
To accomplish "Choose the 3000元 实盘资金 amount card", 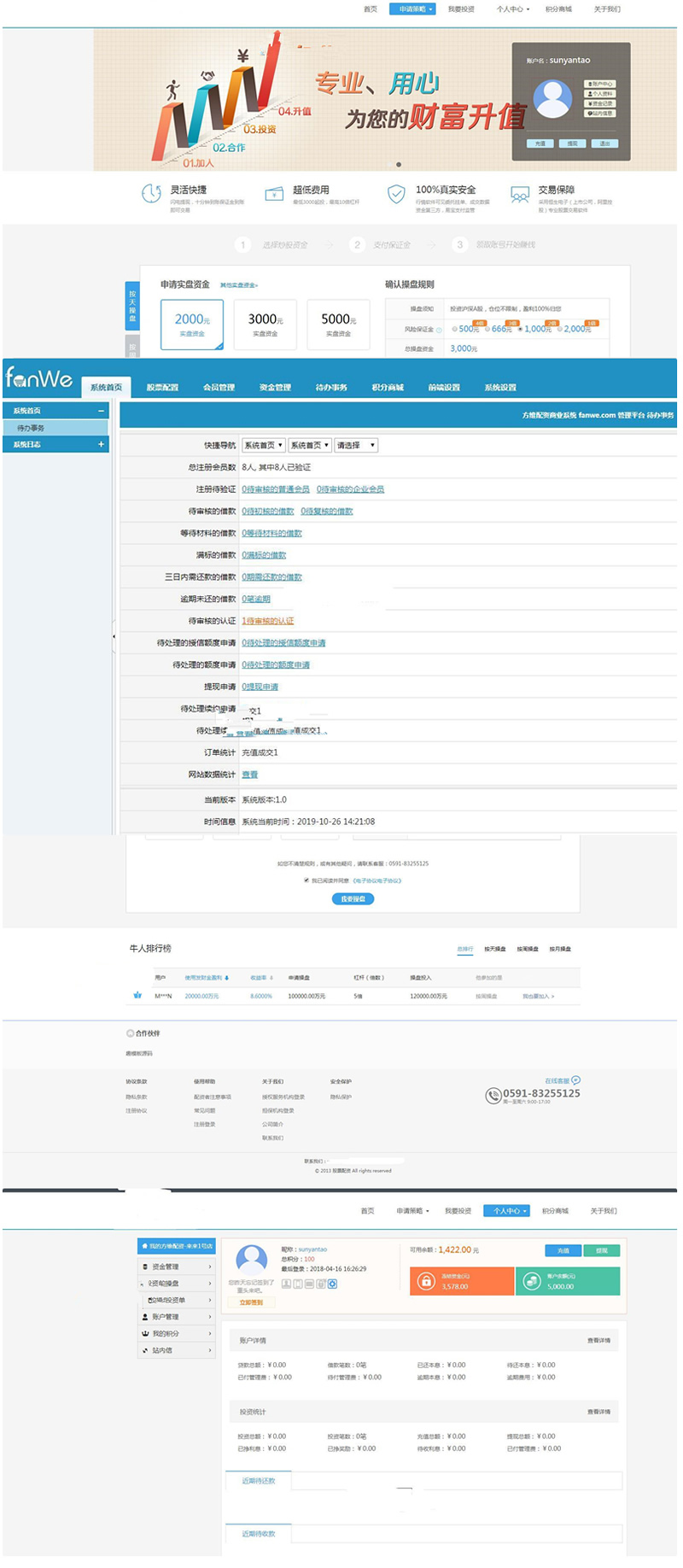I will tap(265, 324).
